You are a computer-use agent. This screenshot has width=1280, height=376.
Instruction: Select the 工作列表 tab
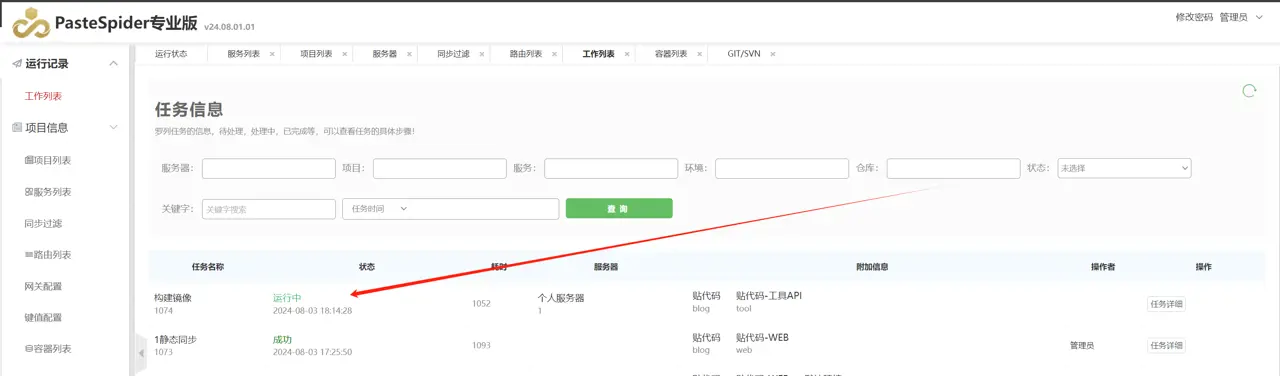click(x=598, y=54)
